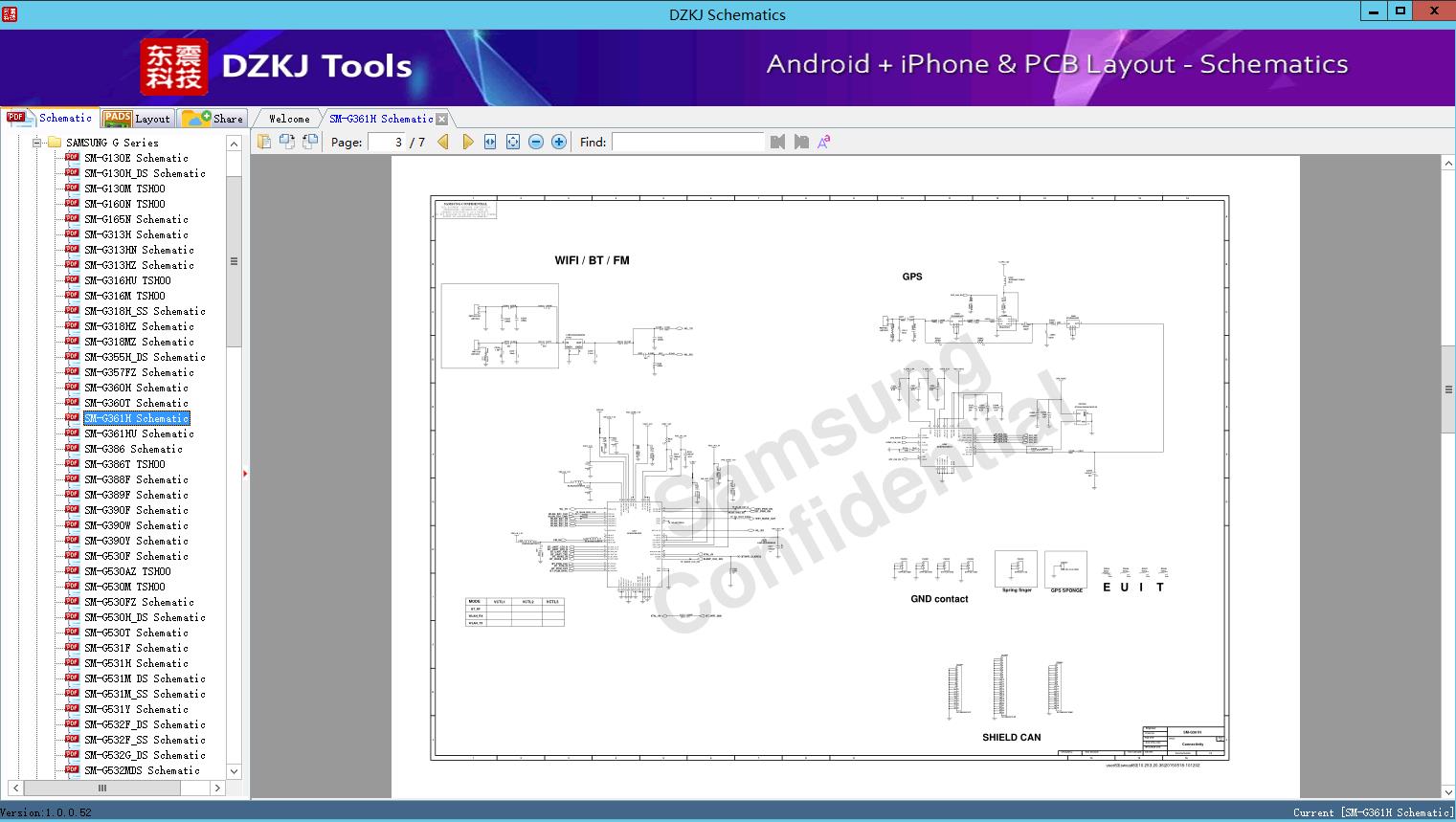This screenshot has height=822, width=1456.
Task: Collapse the side panel with the red arrow
Action: (x=245, y=473)
